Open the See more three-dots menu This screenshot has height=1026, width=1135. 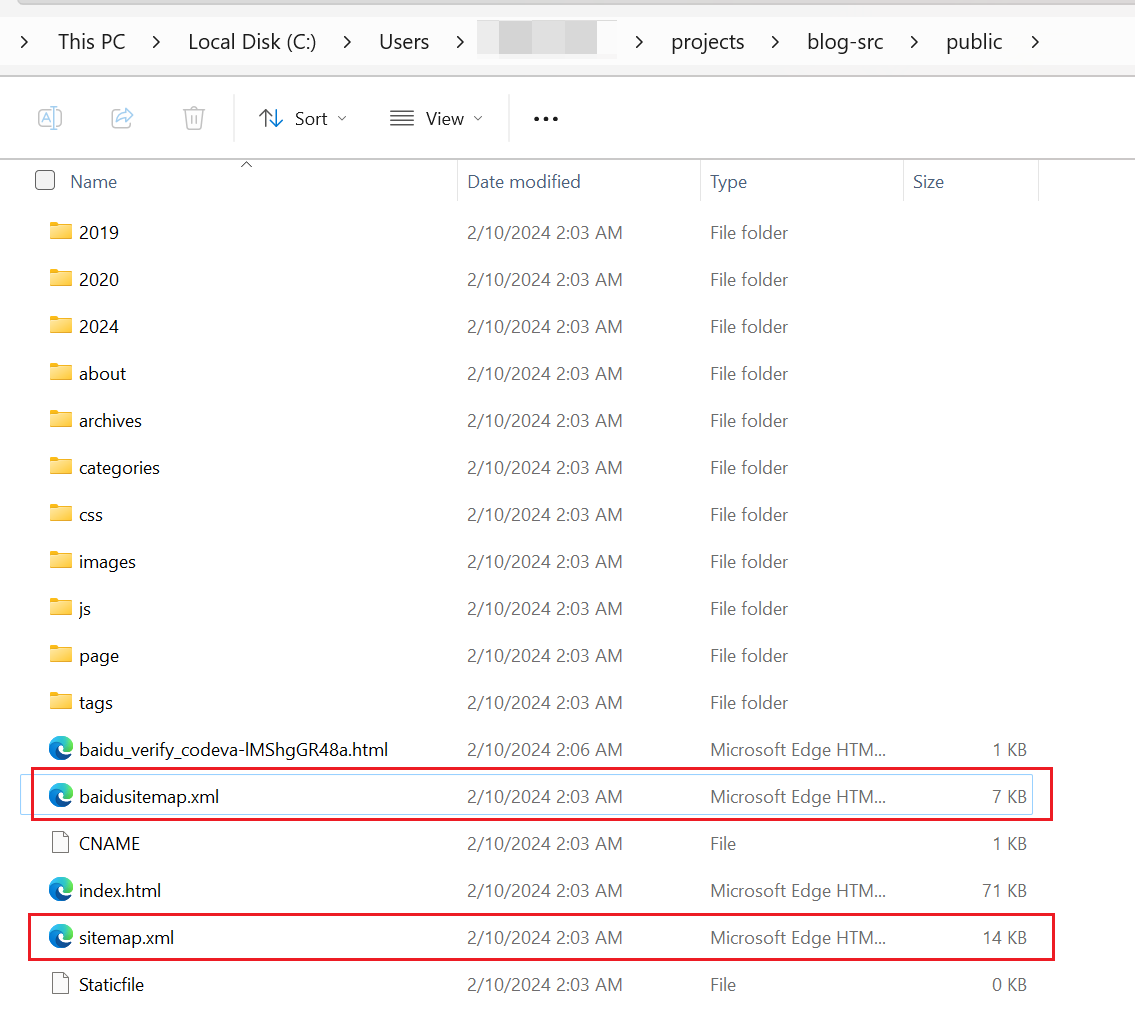tap(546, 118)
